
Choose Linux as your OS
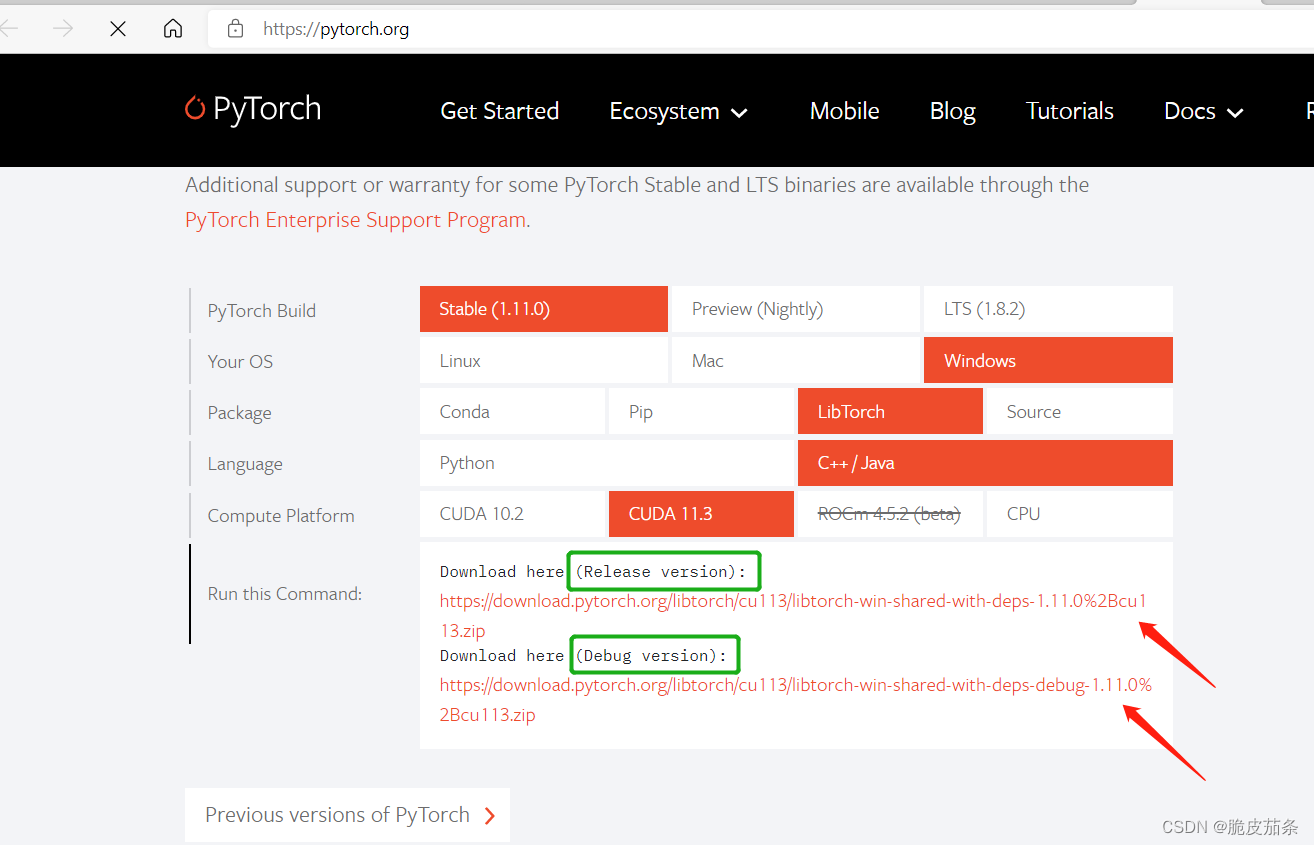pos(544,361)
